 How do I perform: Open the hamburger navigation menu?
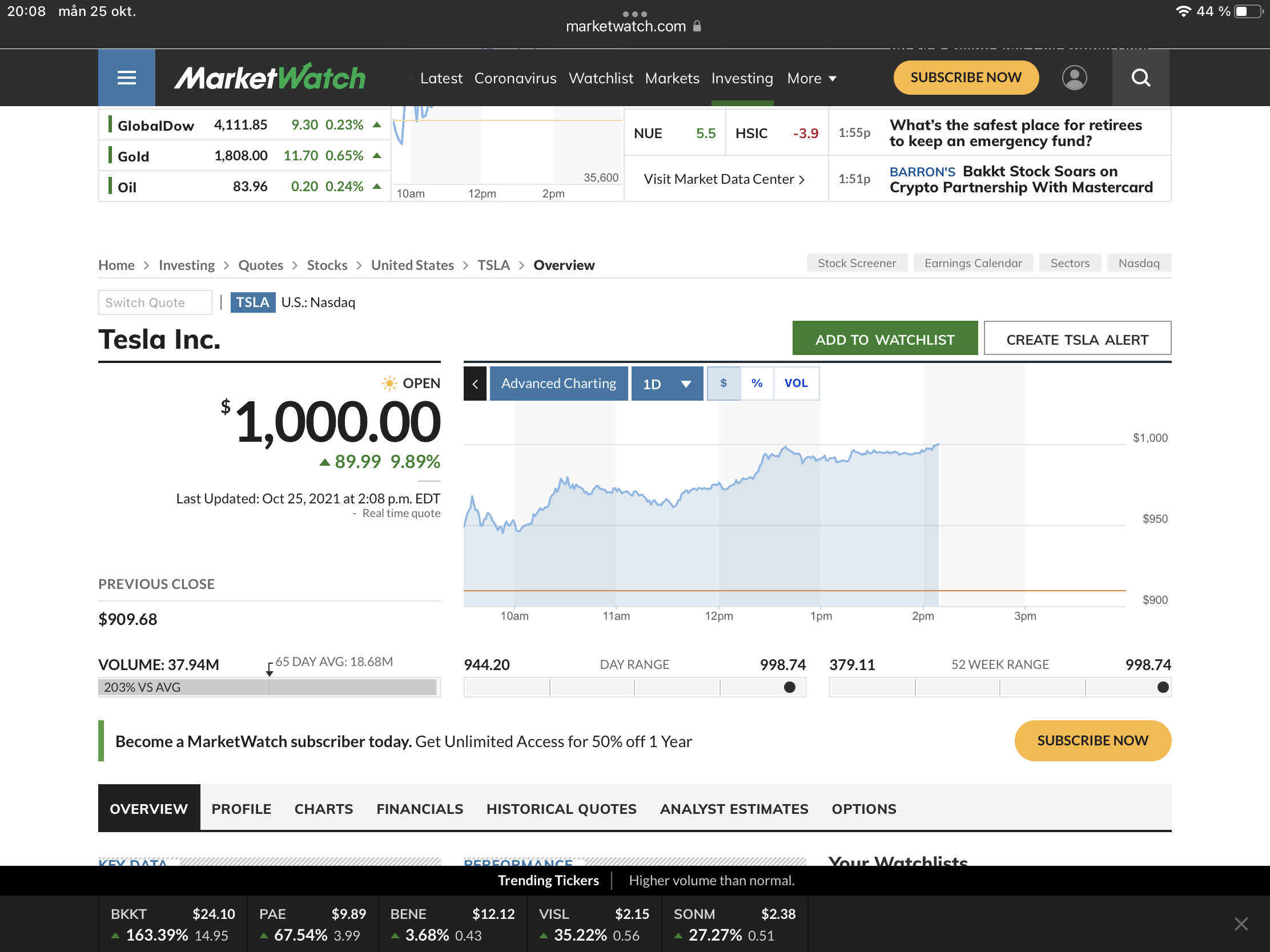[x=127, y=78]
